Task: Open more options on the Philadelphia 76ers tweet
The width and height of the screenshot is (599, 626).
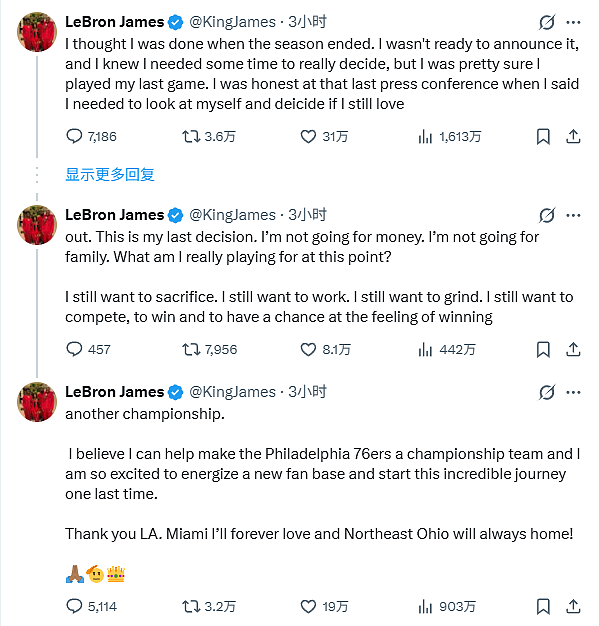Action: click(573, 392)
